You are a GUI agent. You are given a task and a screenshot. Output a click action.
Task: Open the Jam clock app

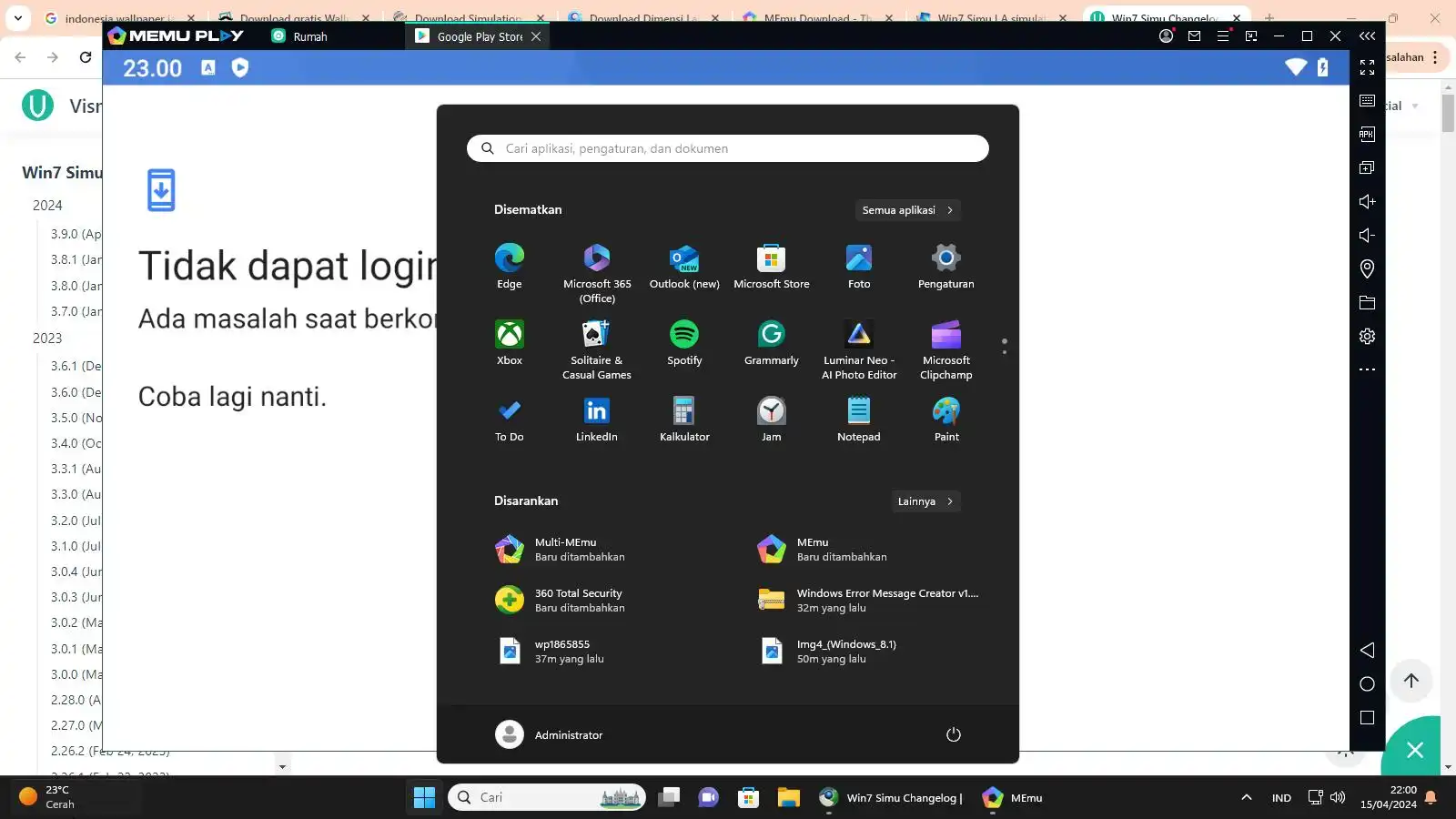click(772, 420)
